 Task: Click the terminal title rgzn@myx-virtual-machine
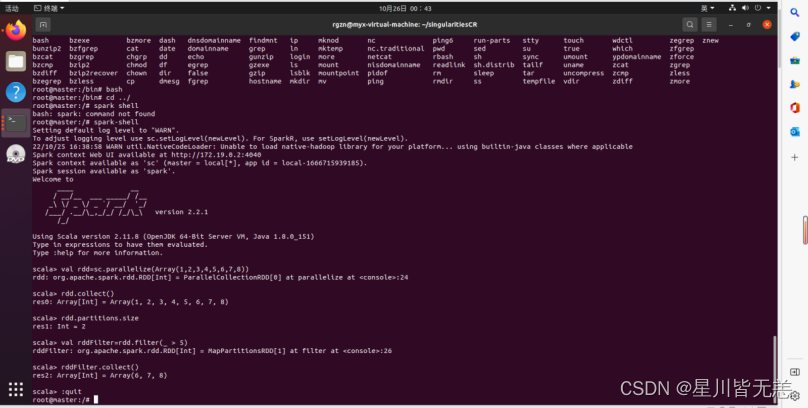(405, 24)
